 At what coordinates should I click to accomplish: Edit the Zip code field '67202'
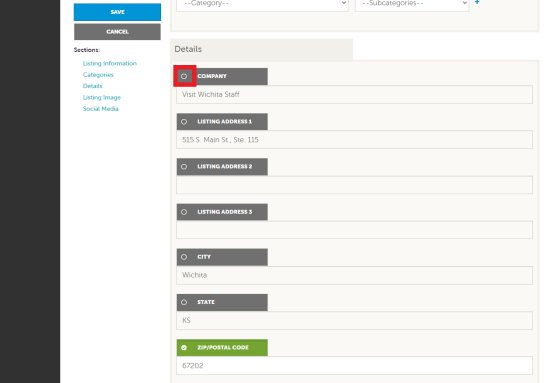[354, 365]
